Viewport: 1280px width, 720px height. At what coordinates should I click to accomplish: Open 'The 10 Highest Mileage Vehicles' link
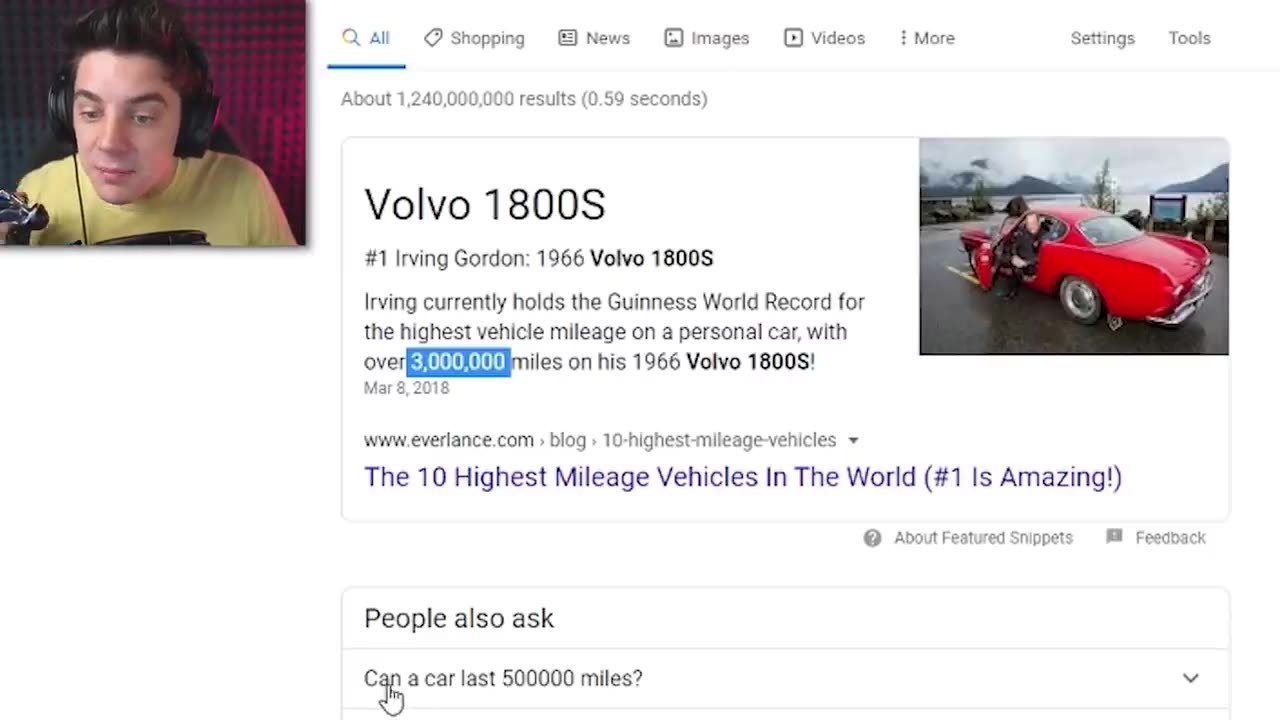742,477
